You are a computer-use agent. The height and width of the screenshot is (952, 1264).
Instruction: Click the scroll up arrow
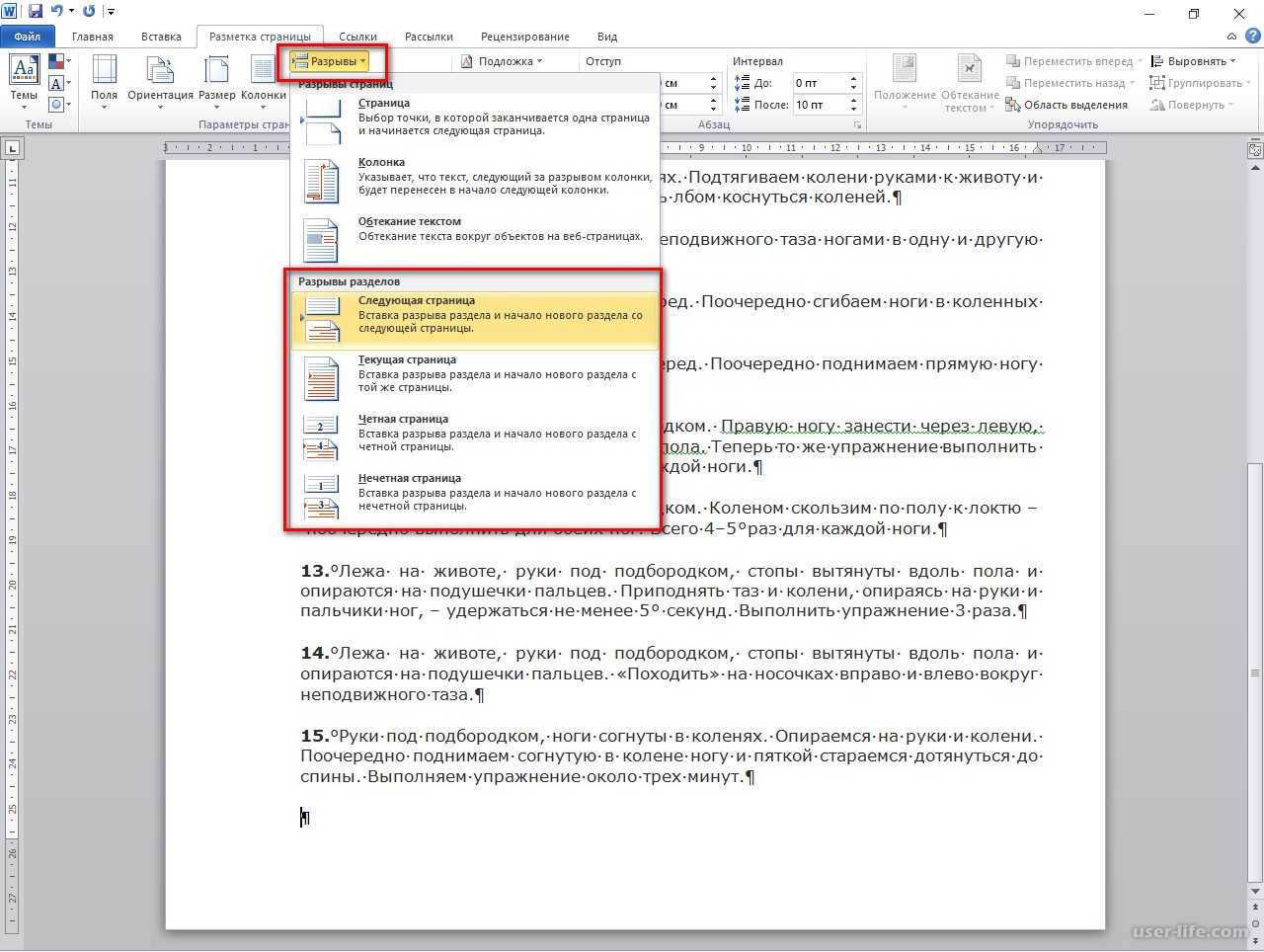[1255, 170]
